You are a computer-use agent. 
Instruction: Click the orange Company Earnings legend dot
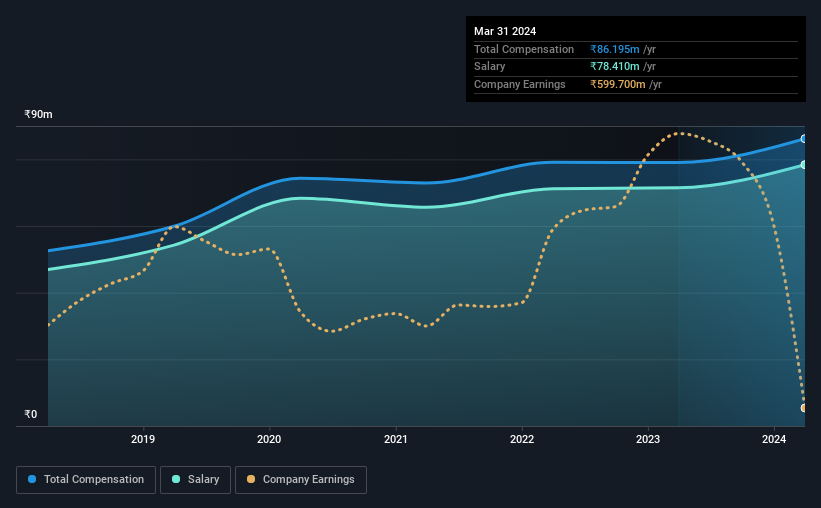[x=251, y=479]
